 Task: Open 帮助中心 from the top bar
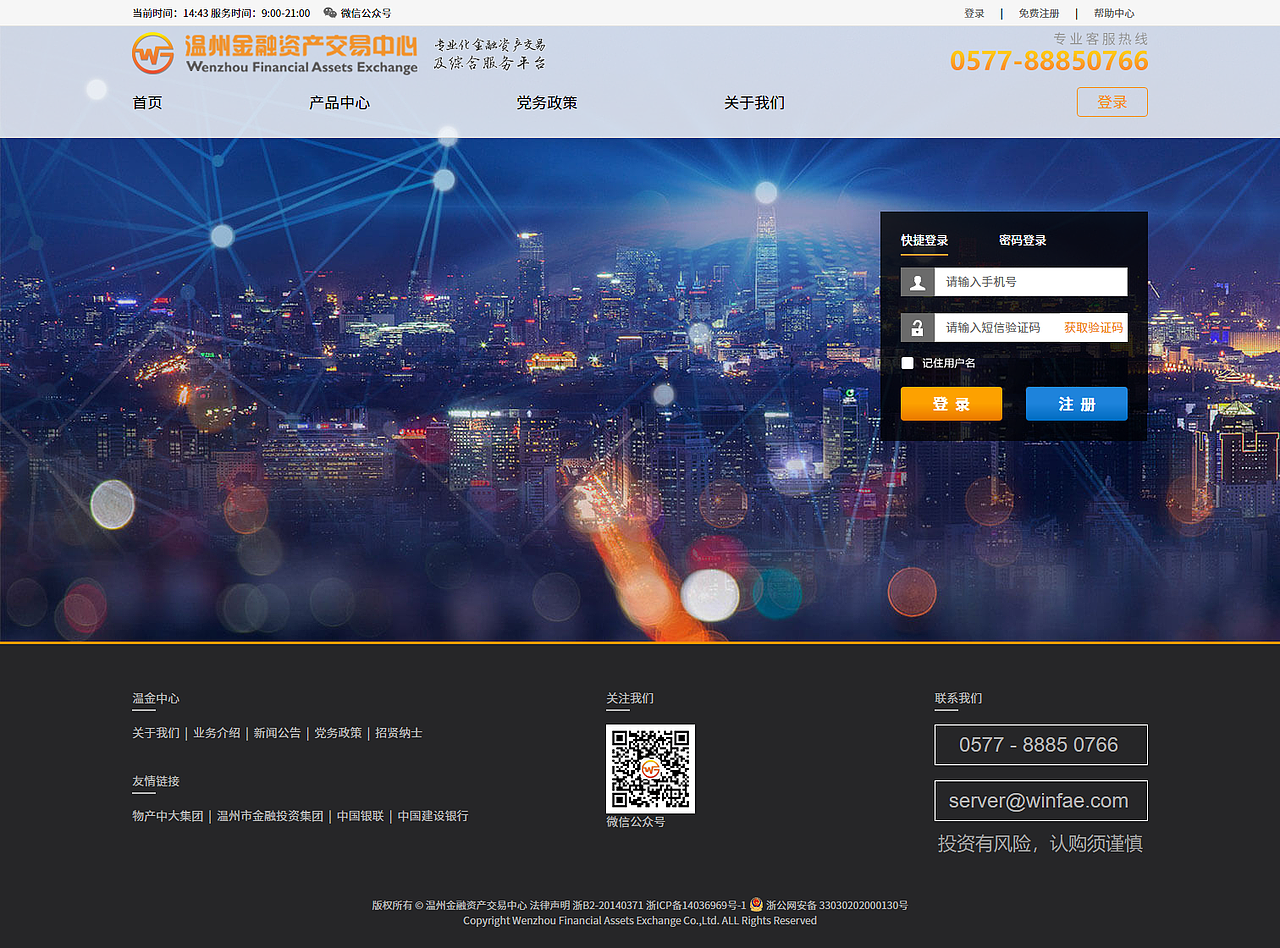point(1114,13)
